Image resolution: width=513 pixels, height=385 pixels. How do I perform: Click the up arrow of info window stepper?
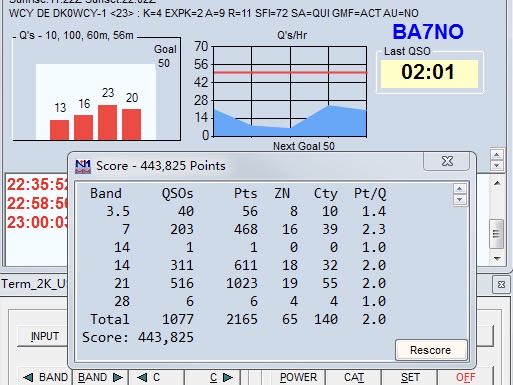(497, 155)
